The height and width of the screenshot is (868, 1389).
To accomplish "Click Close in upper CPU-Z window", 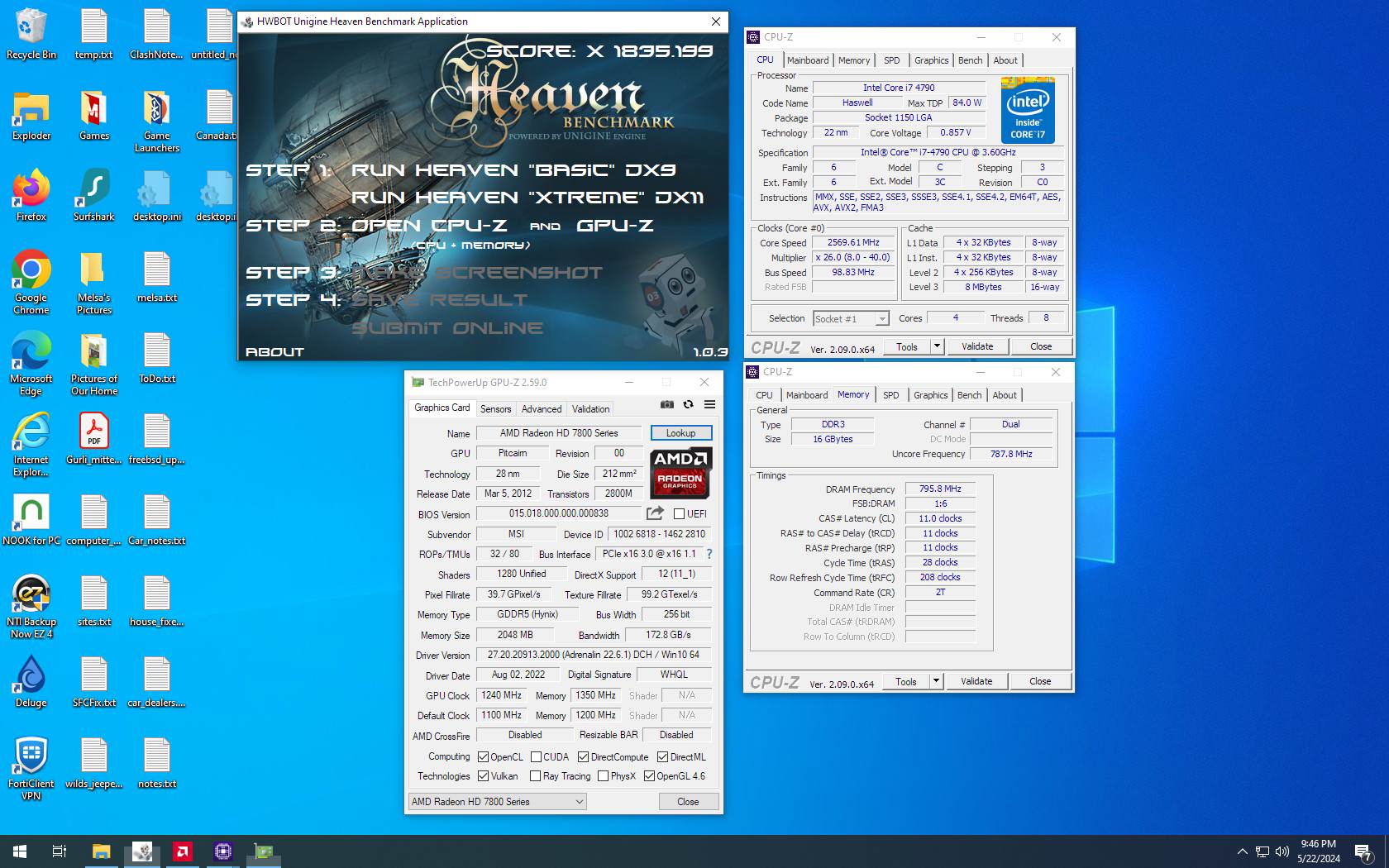I will (x=1041, y=346).
